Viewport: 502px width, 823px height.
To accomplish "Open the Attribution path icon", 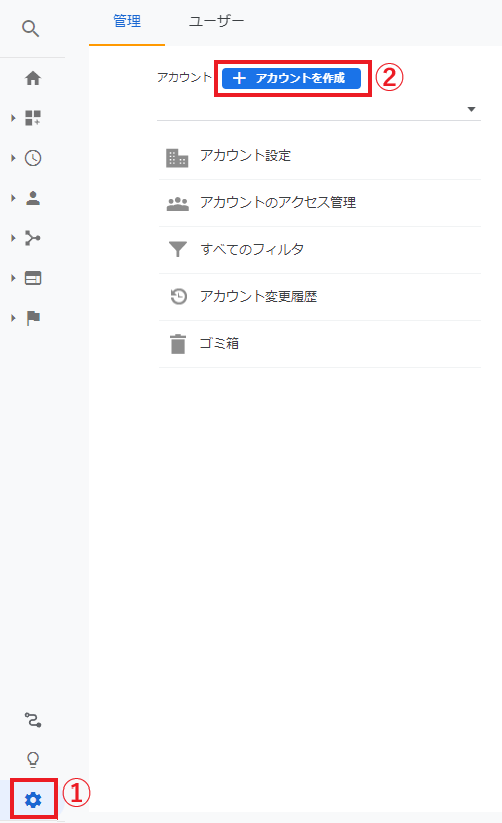I will [33, 720].
